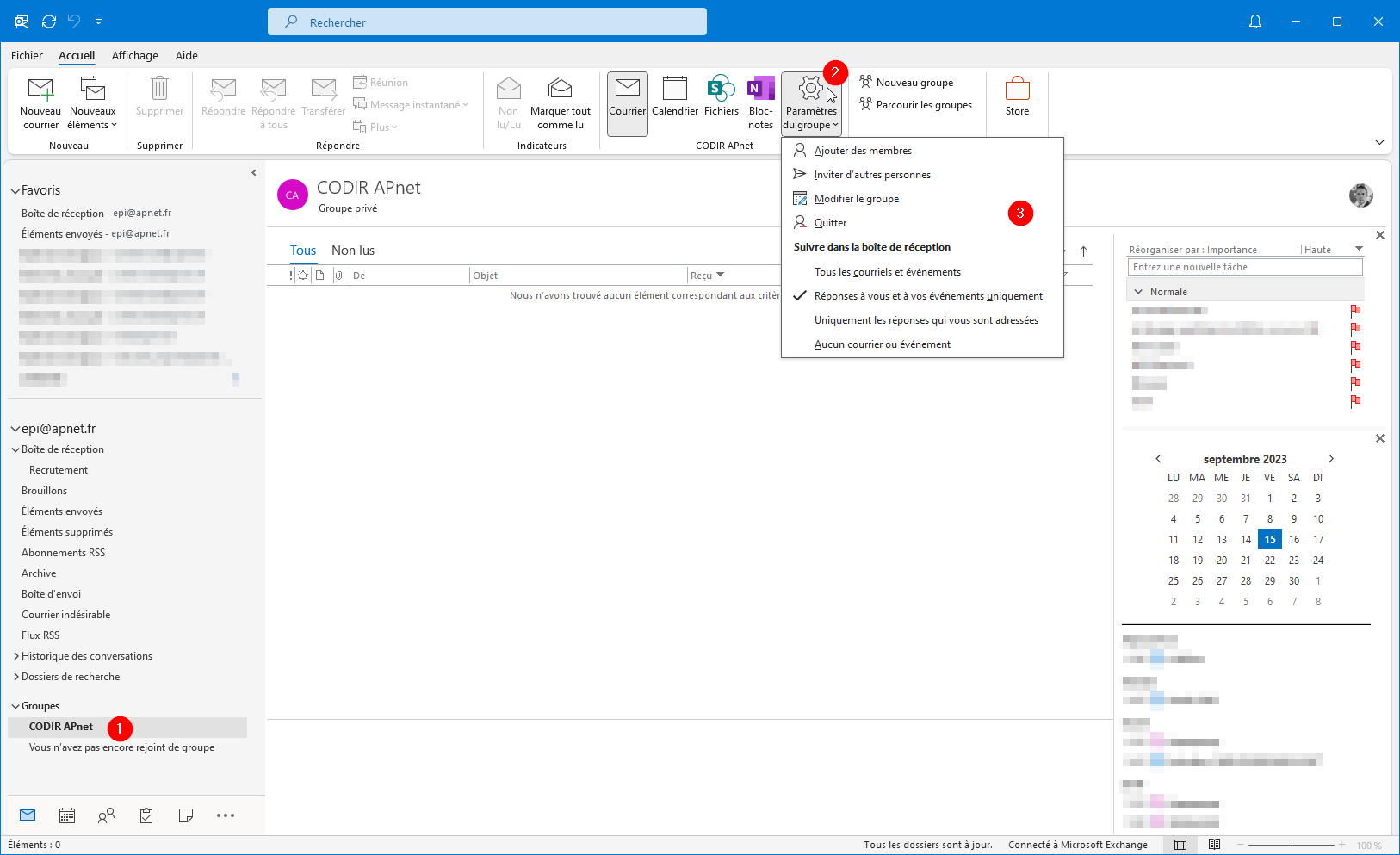The width and height of the screenshot is (1400, 855).
Task: Collapse the Favoris section
Action: click(x=15, y=191)
